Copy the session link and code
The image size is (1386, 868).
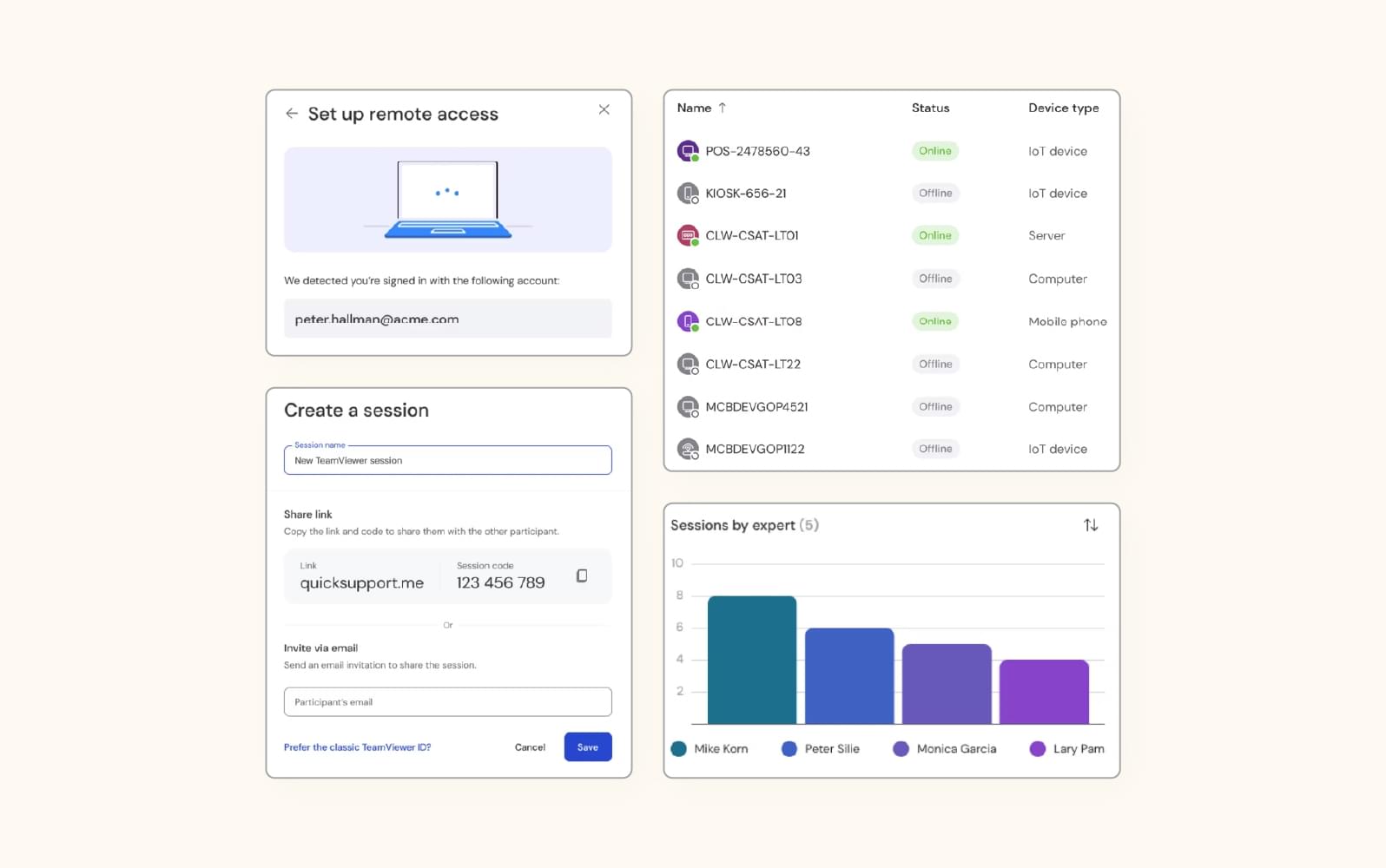(x=582, y=575)
